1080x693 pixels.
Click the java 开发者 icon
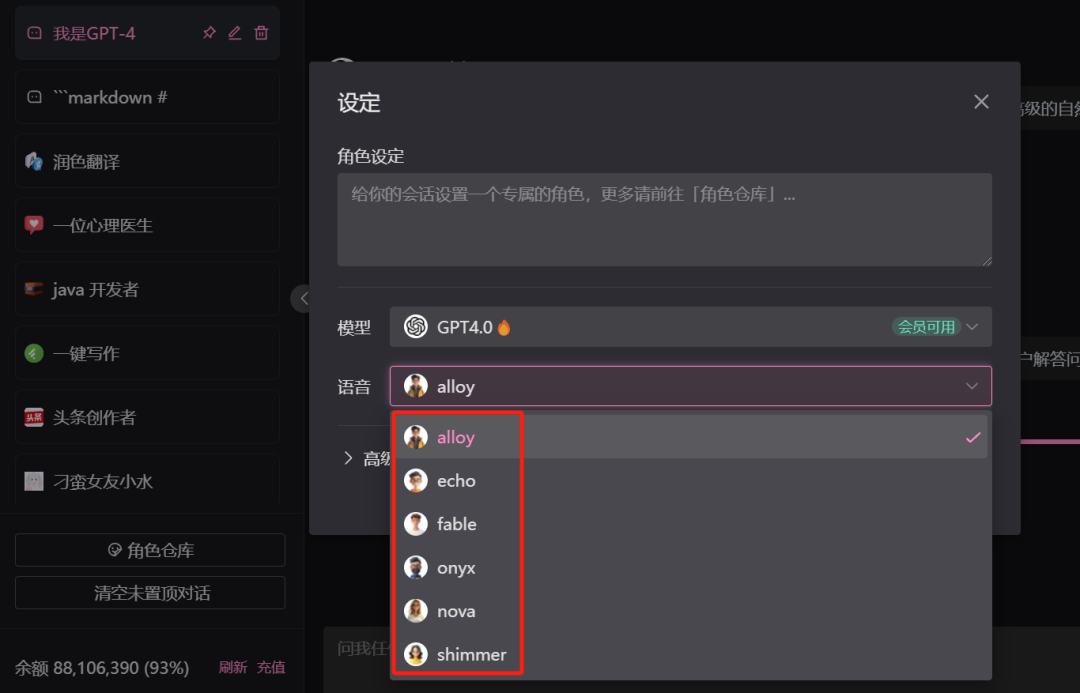click(34, 289)
